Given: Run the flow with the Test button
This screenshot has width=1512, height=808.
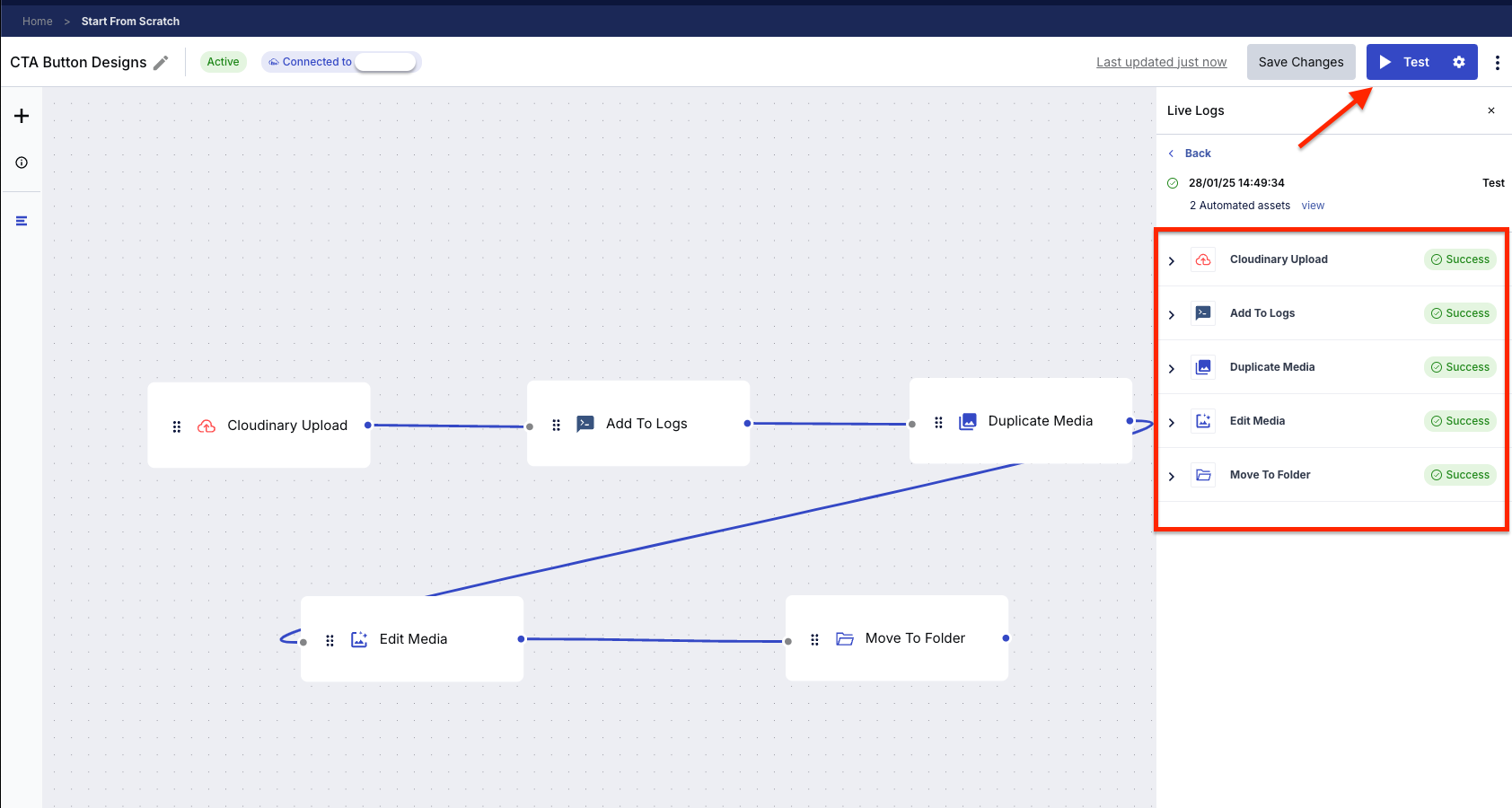Looking at the screenshot, I should (x=1404, y=62).
